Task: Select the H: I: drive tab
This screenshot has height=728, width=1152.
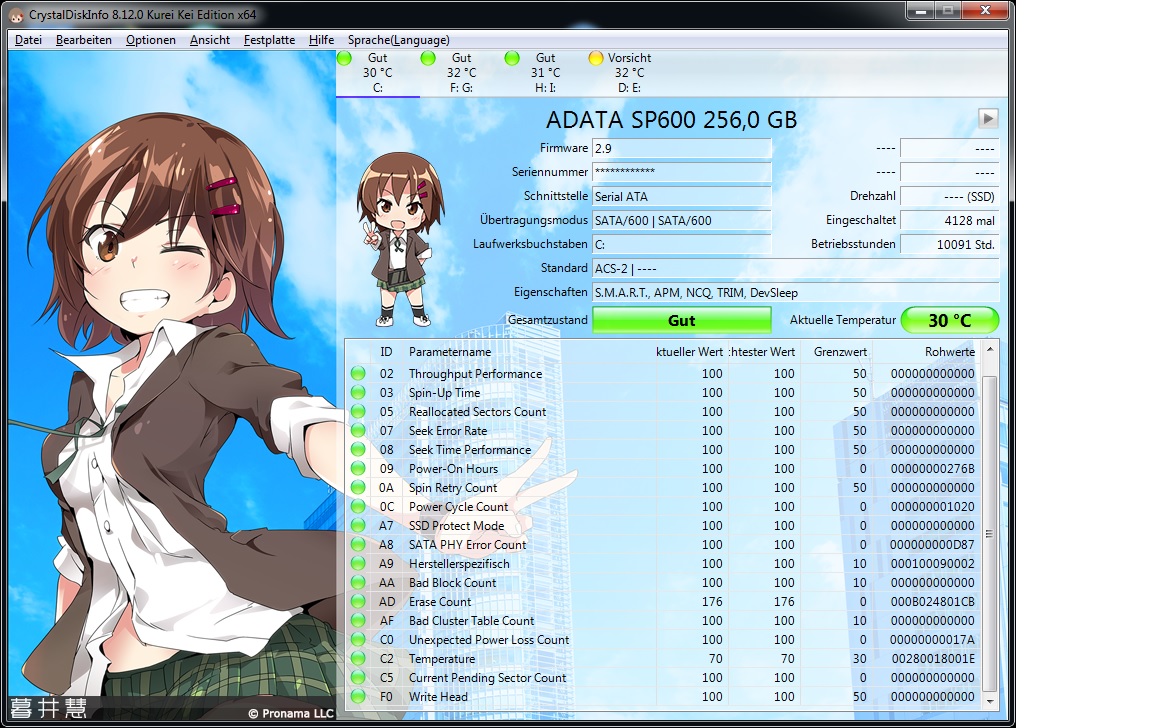Action: point(545,73)
